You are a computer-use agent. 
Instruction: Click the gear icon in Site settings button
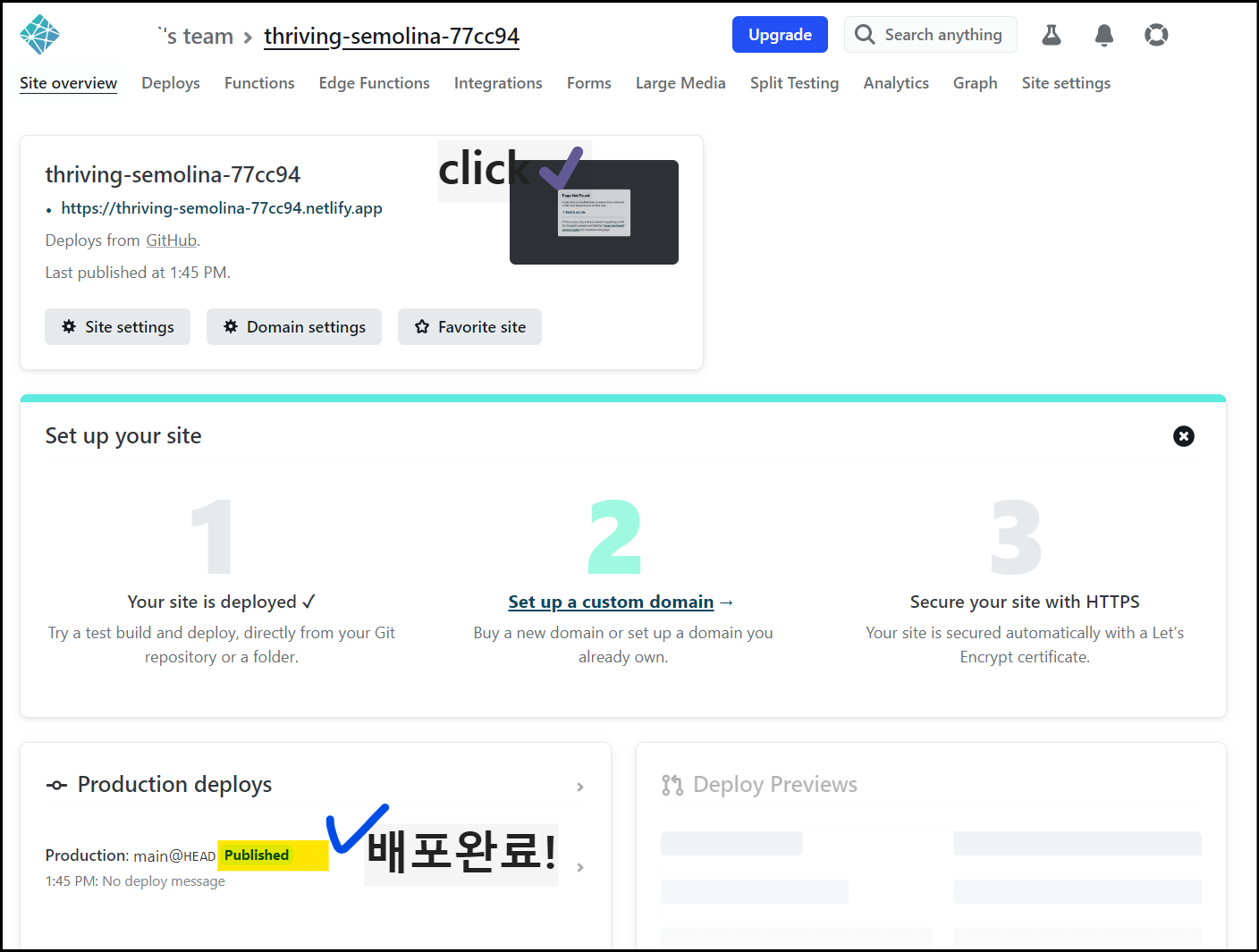pos(69,326)
